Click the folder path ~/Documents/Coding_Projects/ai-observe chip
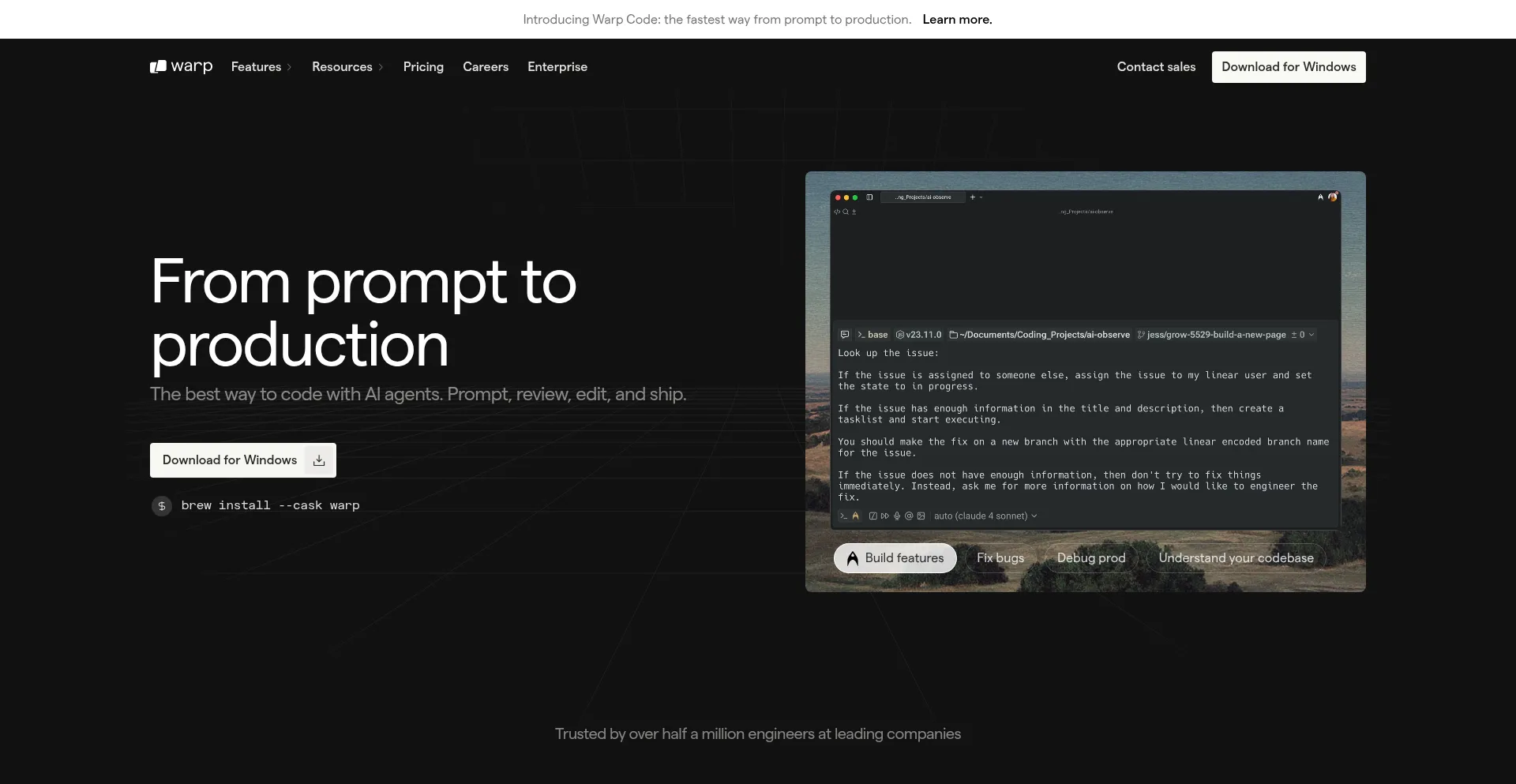The width and height of the screenshot is (1516, 784). [x=1040, y=335]
